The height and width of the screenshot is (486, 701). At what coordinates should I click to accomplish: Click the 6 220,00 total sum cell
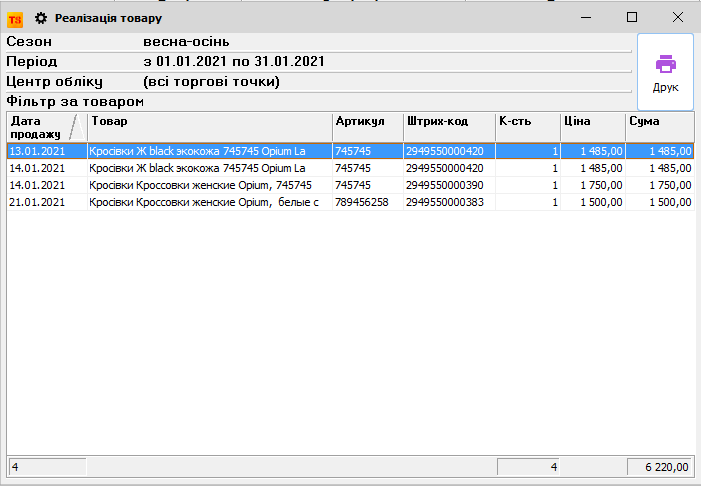[659, 467]
